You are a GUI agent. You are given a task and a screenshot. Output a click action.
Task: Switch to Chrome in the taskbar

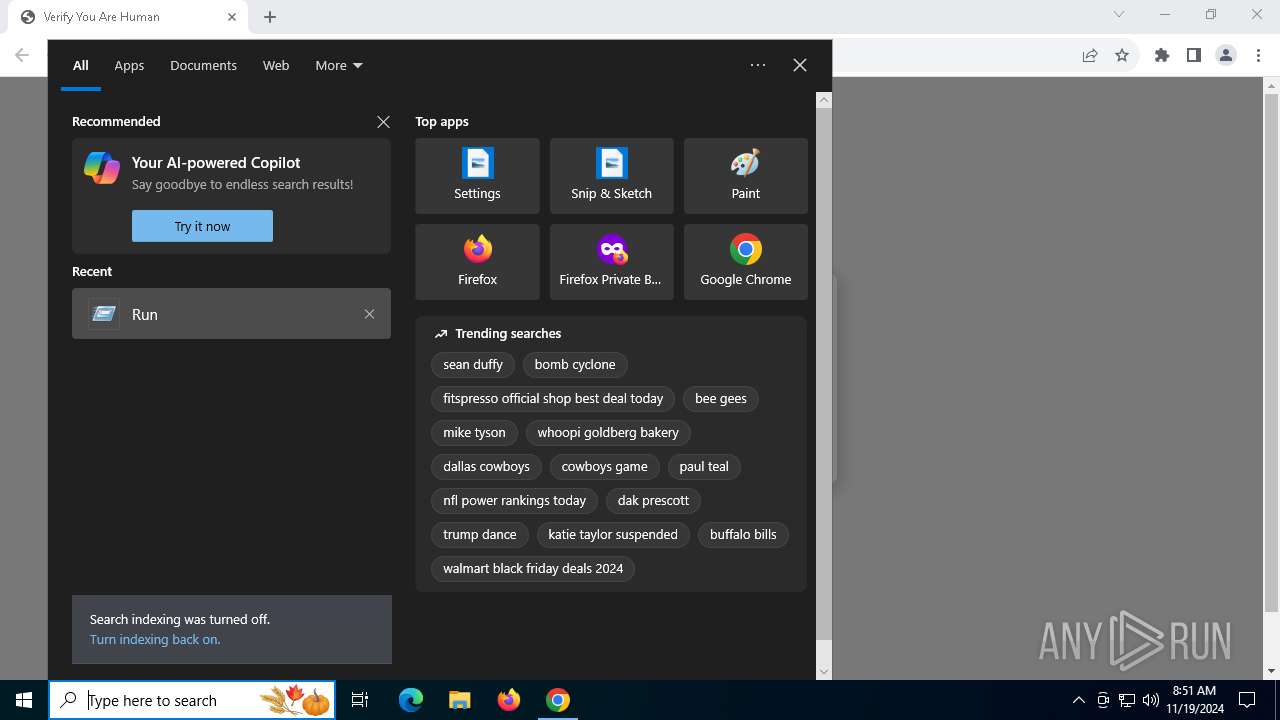tap(558, 700)
